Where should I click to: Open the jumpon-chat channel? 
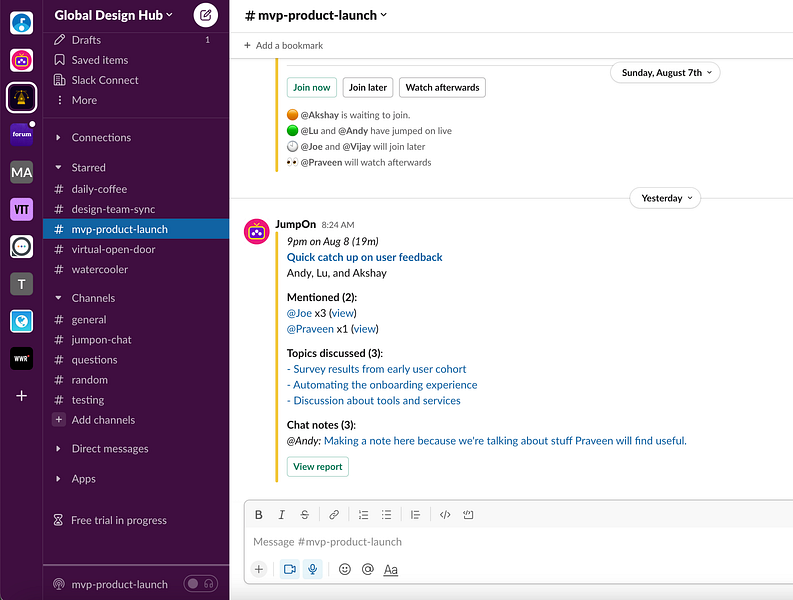(136, 339)
